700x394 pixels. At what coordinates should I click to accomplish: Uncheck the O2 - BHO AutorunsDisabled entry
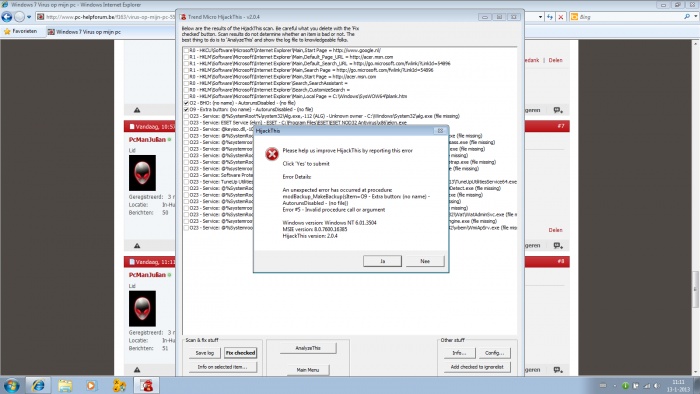186,103
